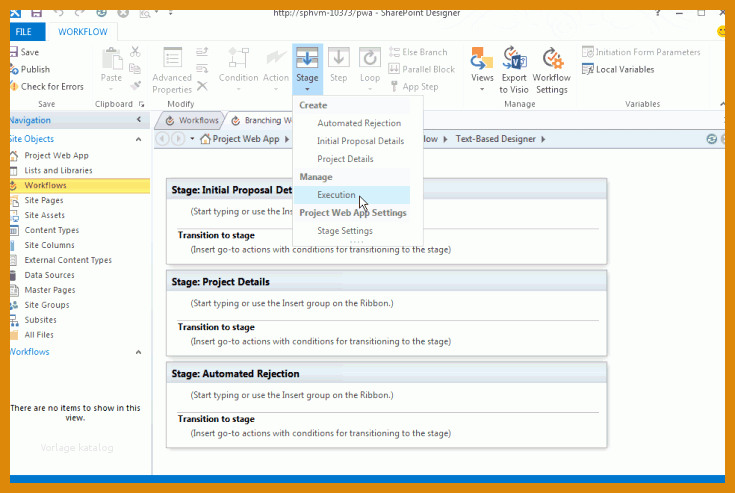Screen dimensions: 735x493
Task: Insert an Else Branch
Action: pyautogui.click(x=418, y=52)
